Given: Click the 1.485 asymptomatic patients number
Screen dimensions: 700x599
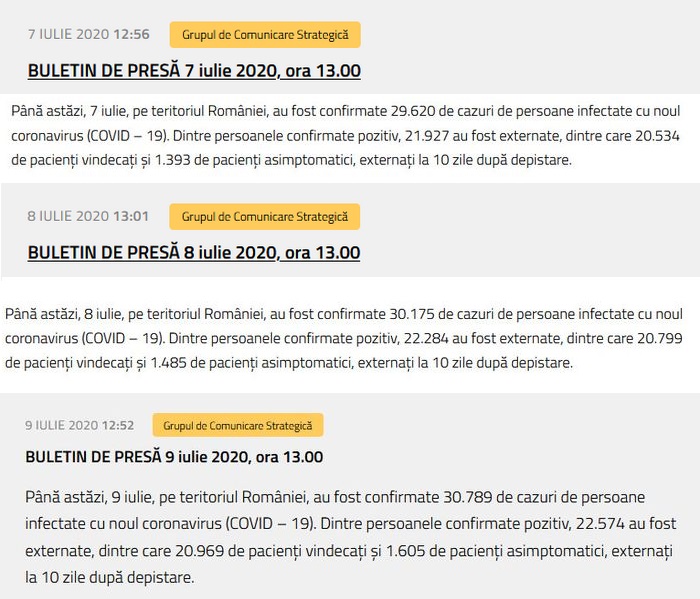Looking at the screenshot, I should (x=168, y=363).
